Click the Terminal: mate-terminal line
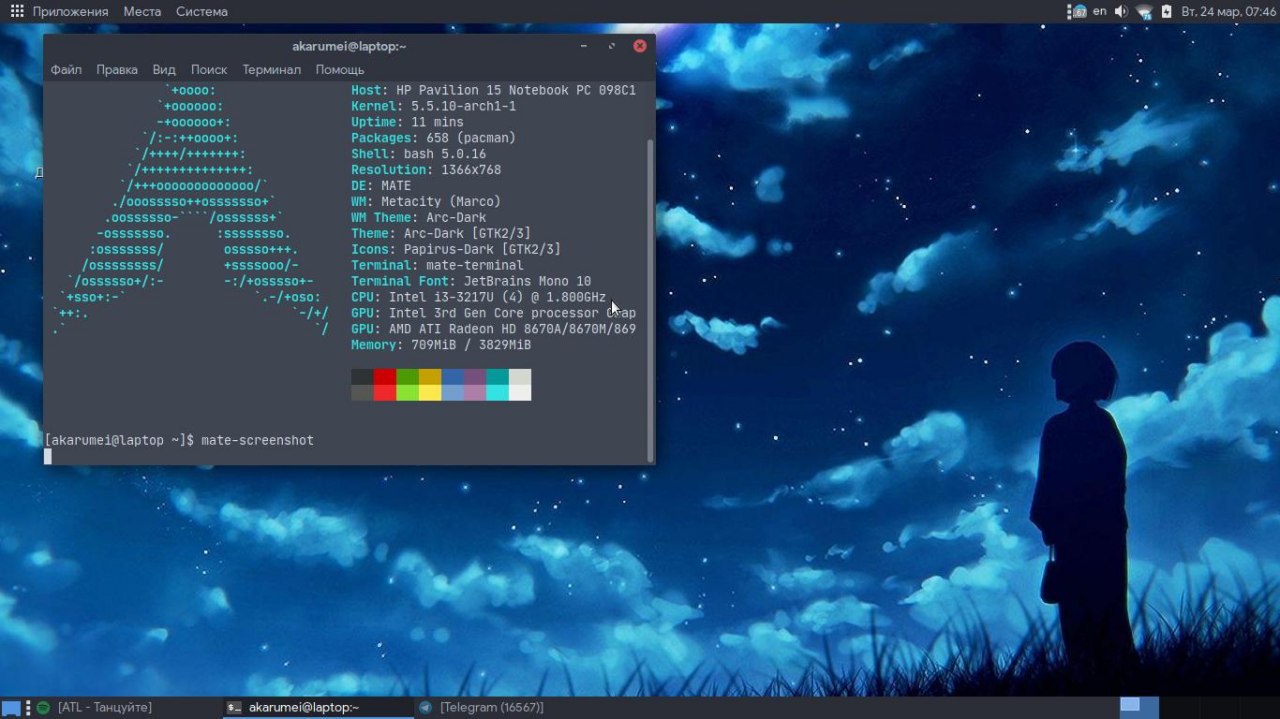 click(x=437, y=266)
